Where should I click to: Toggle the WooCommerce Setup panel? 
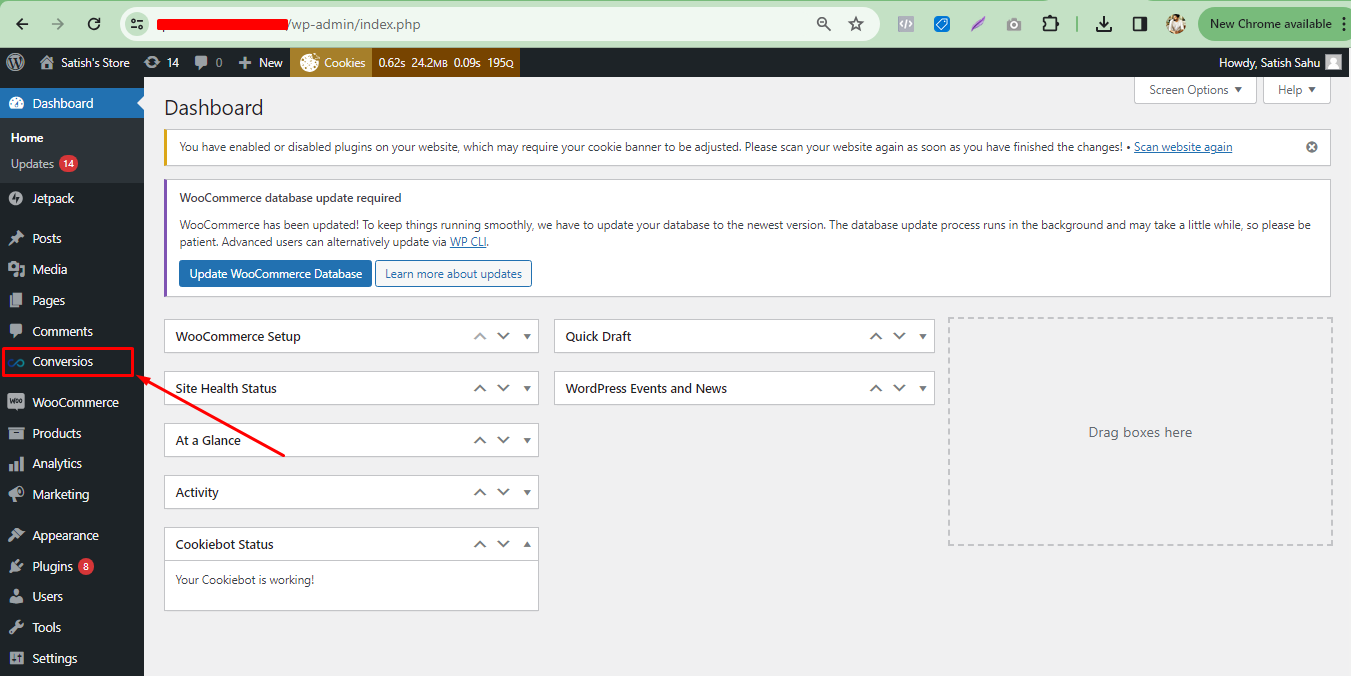(x=527, y=337)
